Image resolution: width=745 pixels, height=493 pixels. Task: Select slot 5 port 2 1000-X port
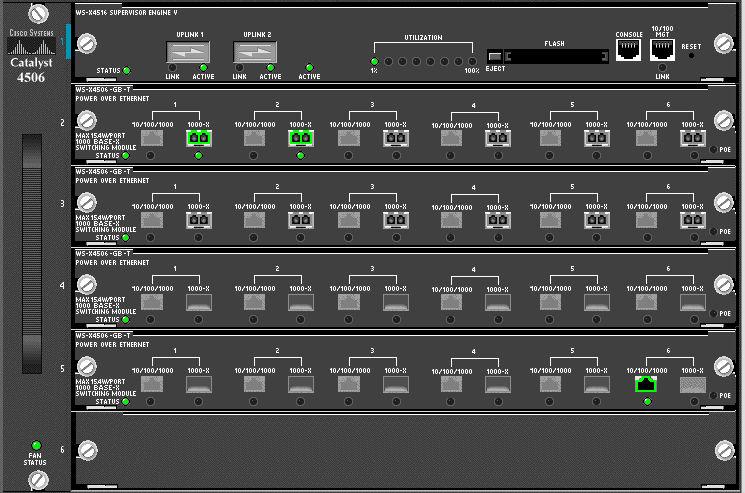(x=301, y=385)
